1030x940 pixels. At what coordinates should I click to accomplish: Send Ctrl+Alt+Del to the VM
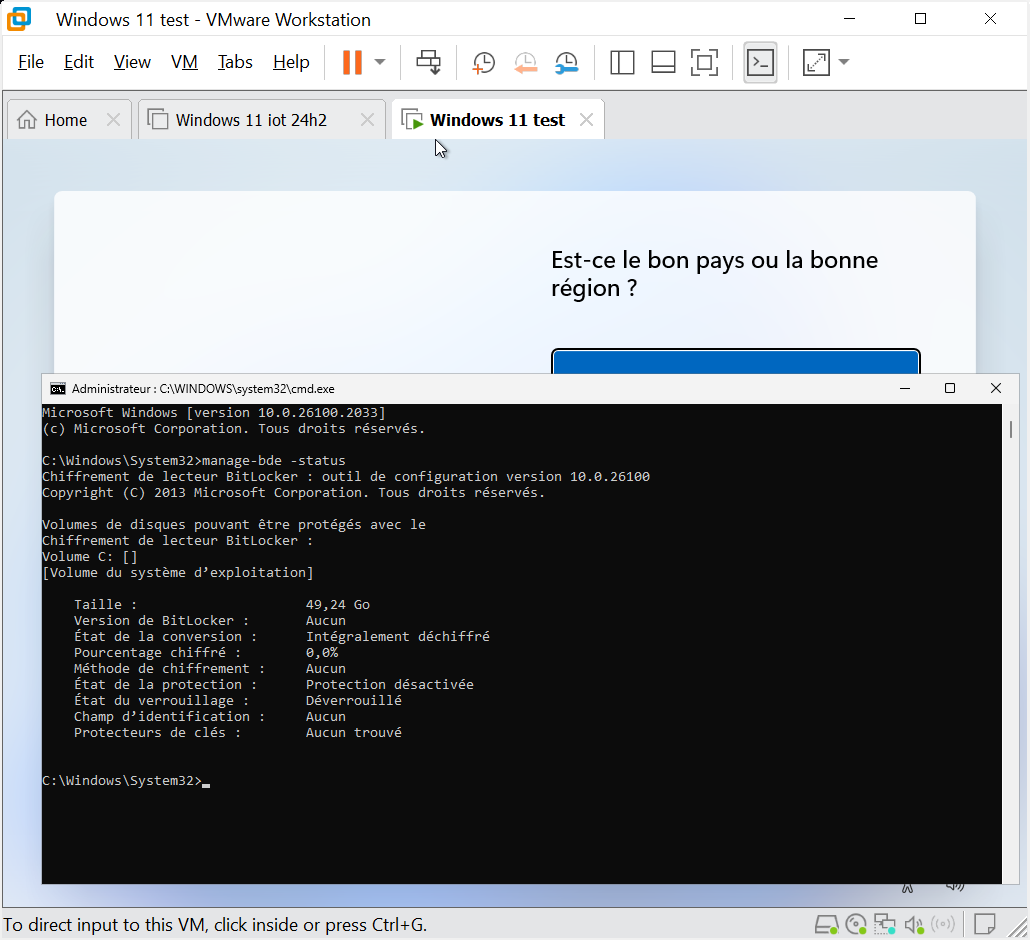pos(429,62)
